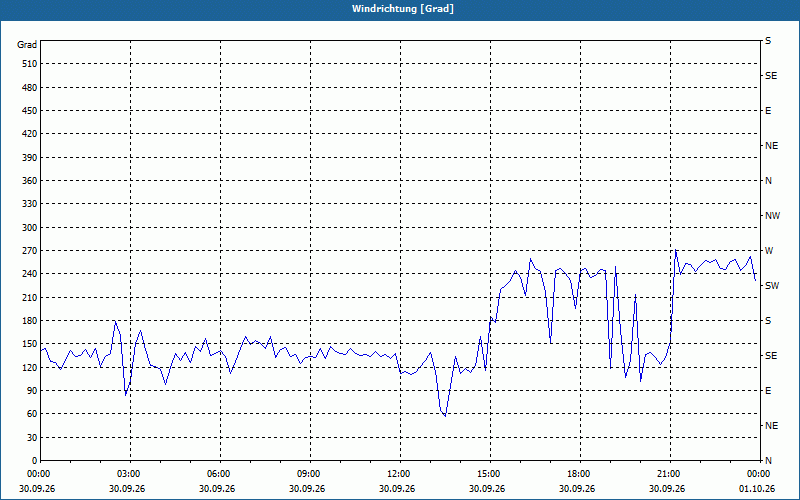Select the 300 degree scale label
The height and width of the screenshot is (500, 800).
point(30,228)
